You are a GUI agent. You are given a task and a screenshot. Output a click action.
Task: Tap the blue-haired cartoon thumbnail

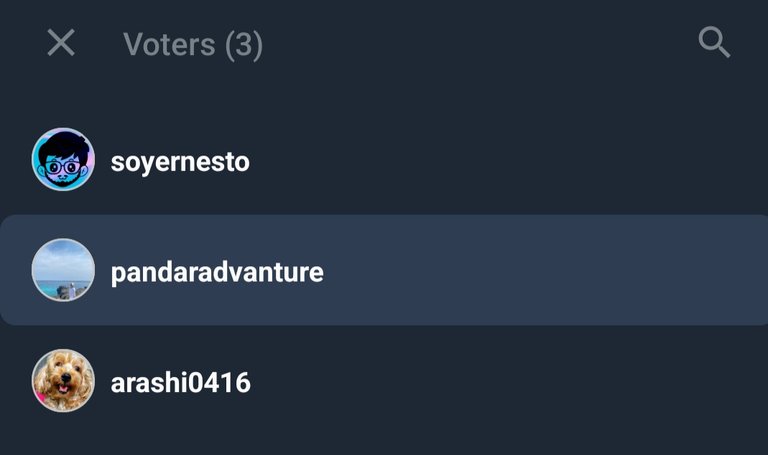[63, 160]
